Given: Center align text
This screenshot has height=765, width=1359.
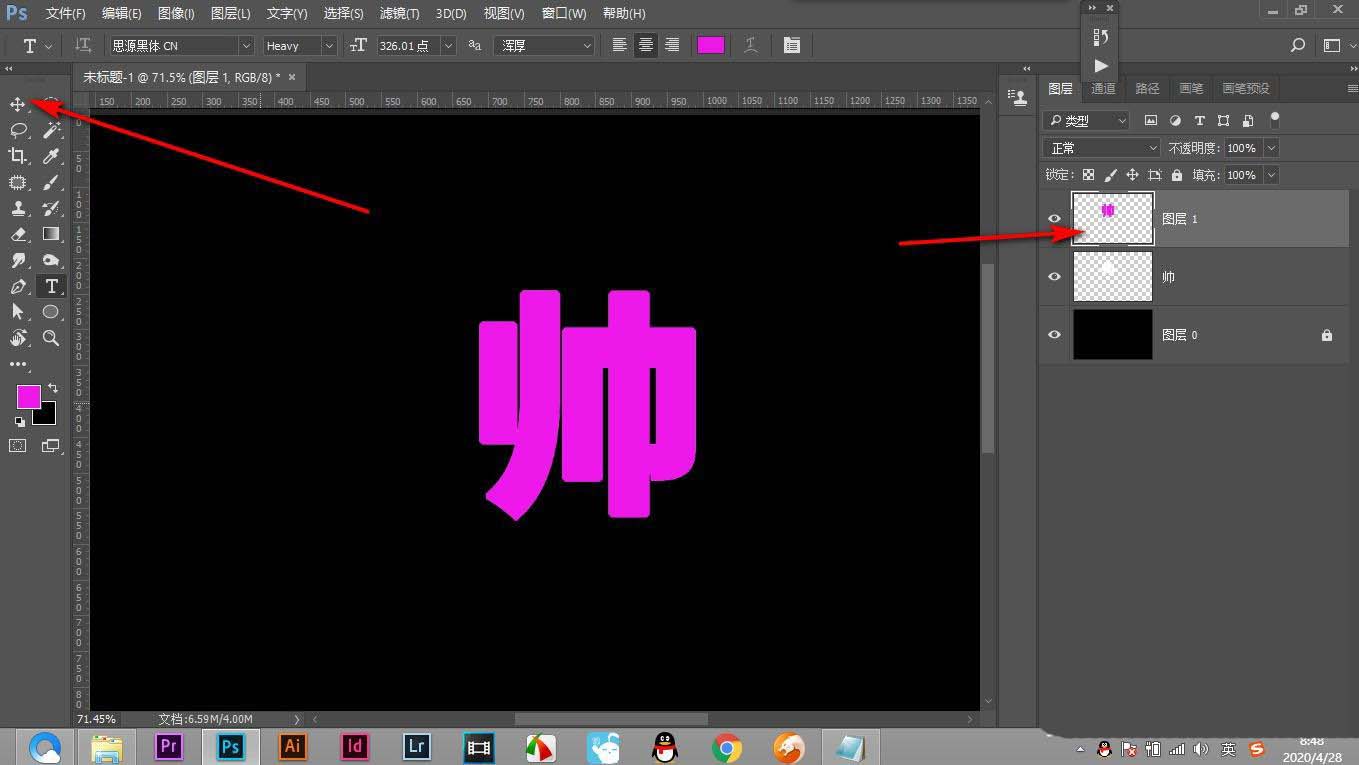Looking at the screenshot, I should (646, 45).
